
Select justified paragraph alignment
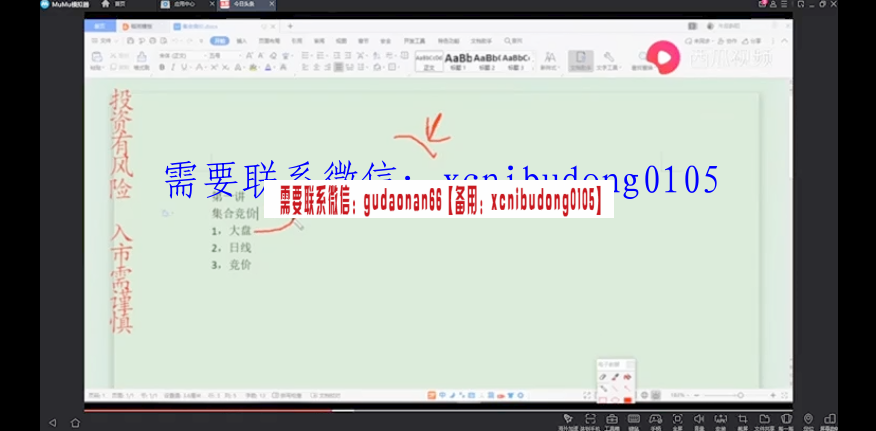(x=339, y=68)
